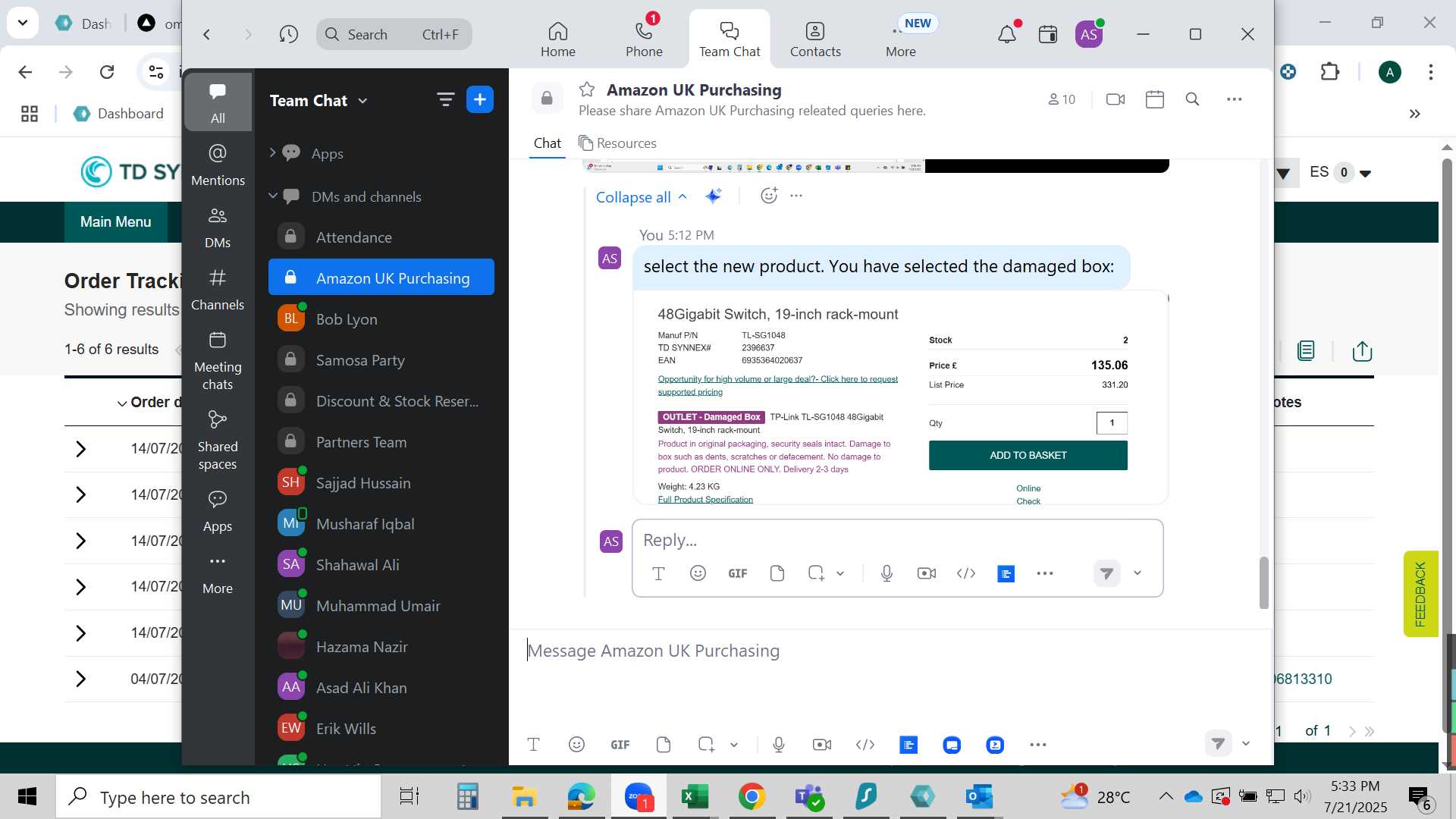Open the calendar icon in Zoom top bar
Screen dimensions: 1456x819
(x=1048, y=34)
